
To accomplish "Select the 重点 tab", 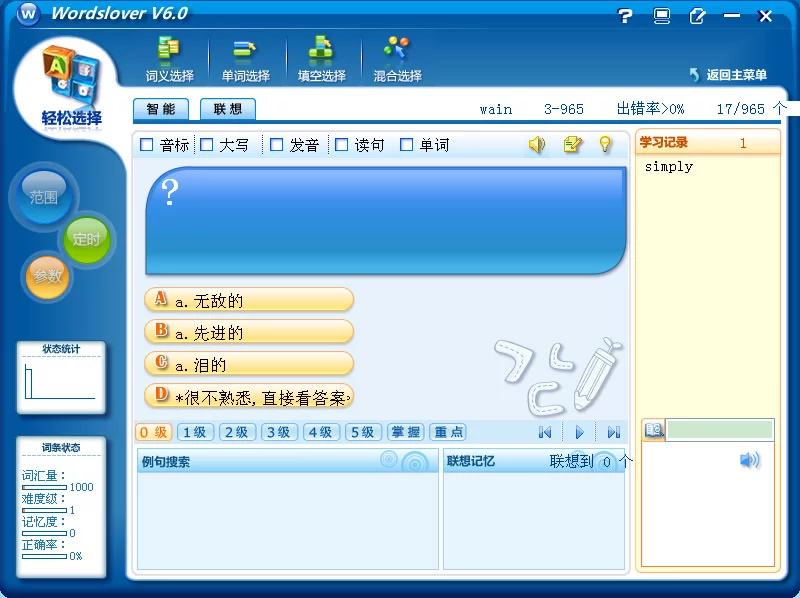I will [447, 433].
